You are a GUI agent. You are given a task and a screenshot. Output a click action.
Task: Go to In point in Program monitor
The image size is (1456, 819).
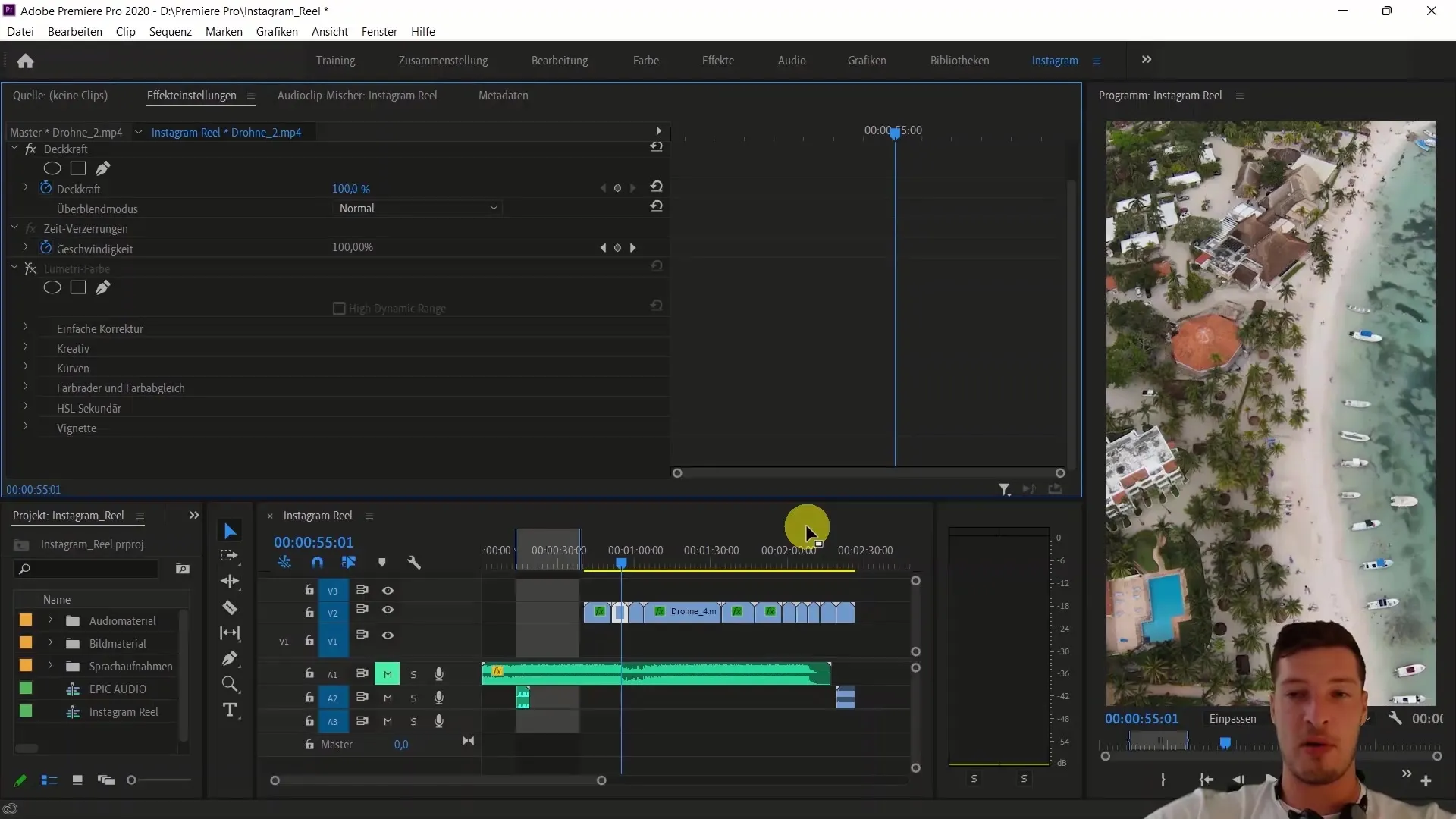click(1206, 780)
